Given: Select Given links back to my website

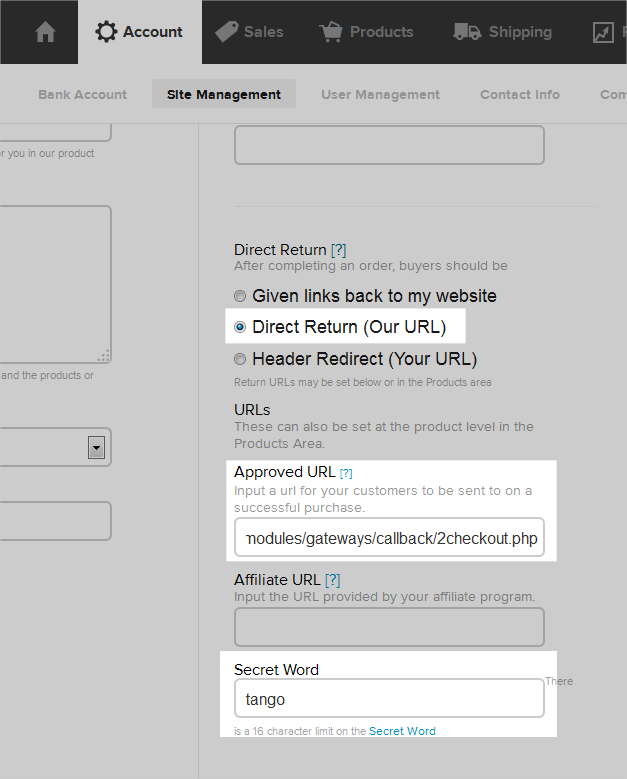Looking at the screenshot, I should [x=240, y=296].
